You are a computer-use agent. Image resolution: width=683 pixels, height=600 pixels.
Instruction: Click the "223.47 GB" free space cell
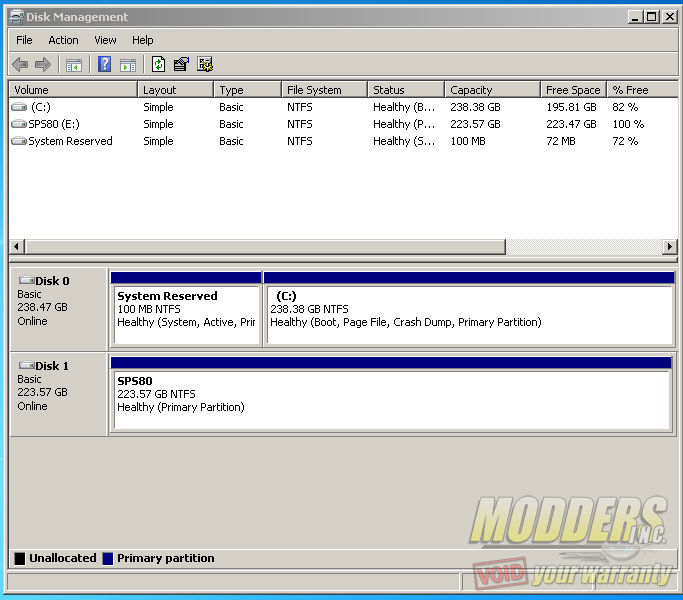pos(571,124)
